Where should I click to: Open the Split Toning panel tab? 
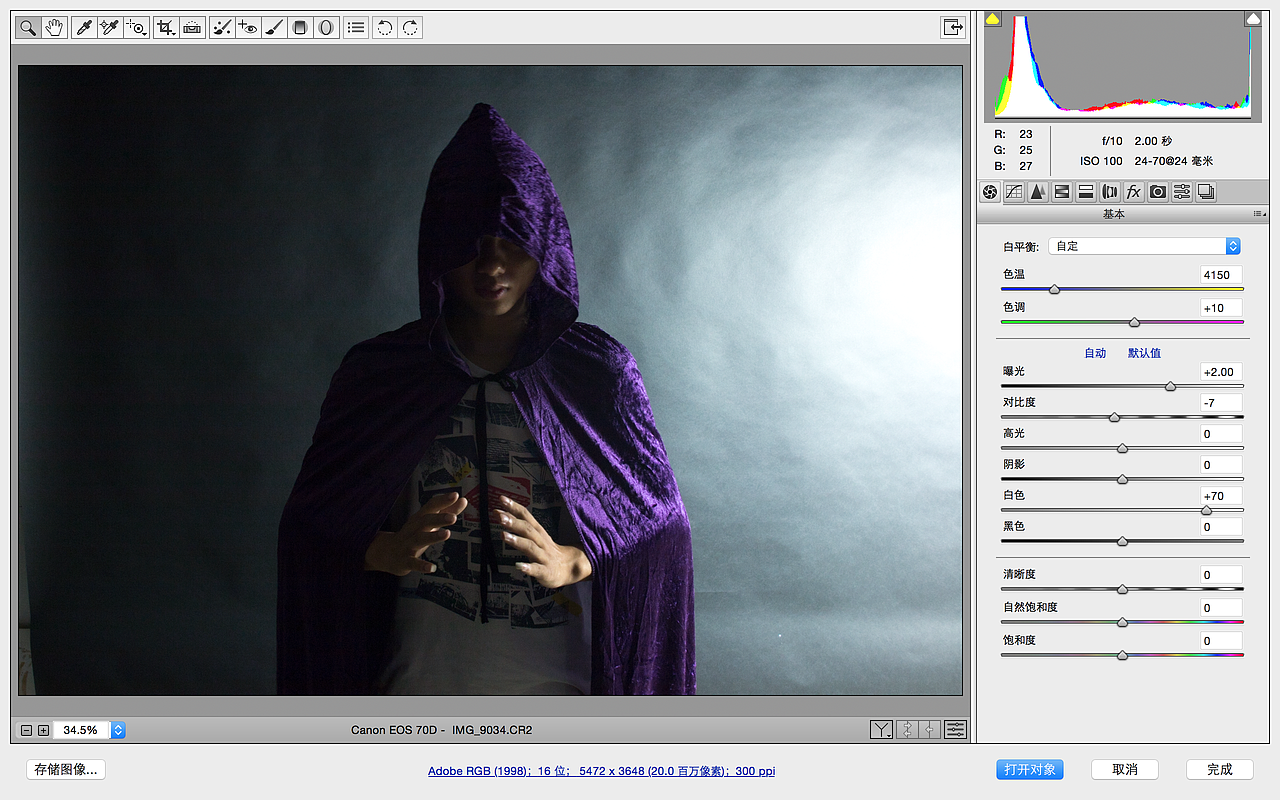[1086, 191]
